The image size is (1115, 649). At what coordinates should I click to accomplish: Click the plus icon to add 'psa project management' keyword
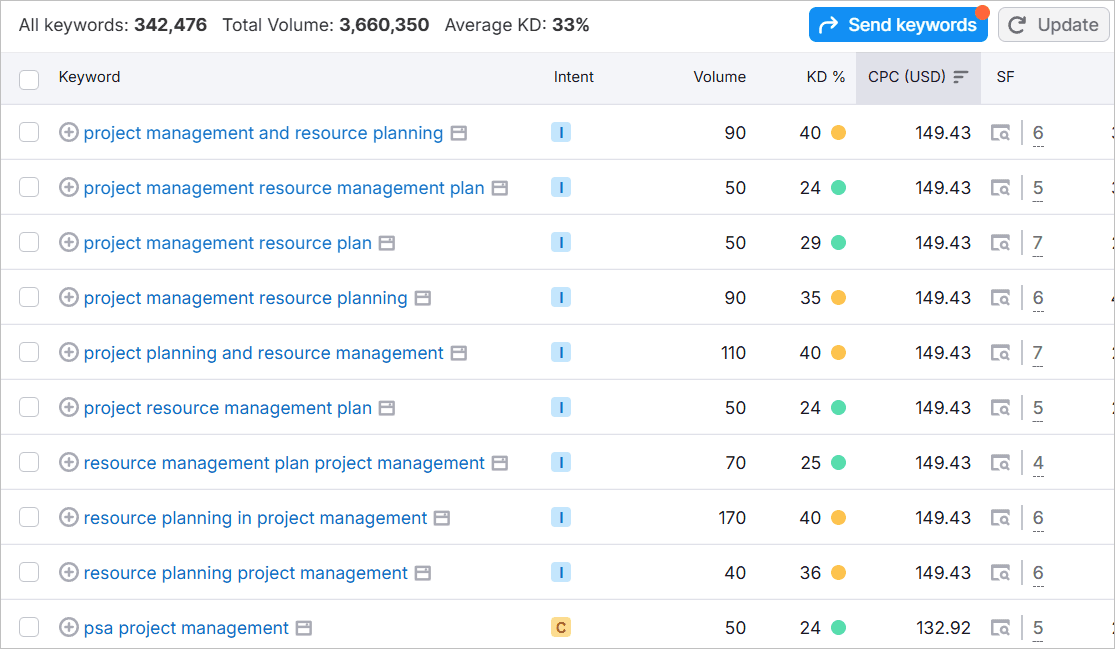[x=68, y=627]
